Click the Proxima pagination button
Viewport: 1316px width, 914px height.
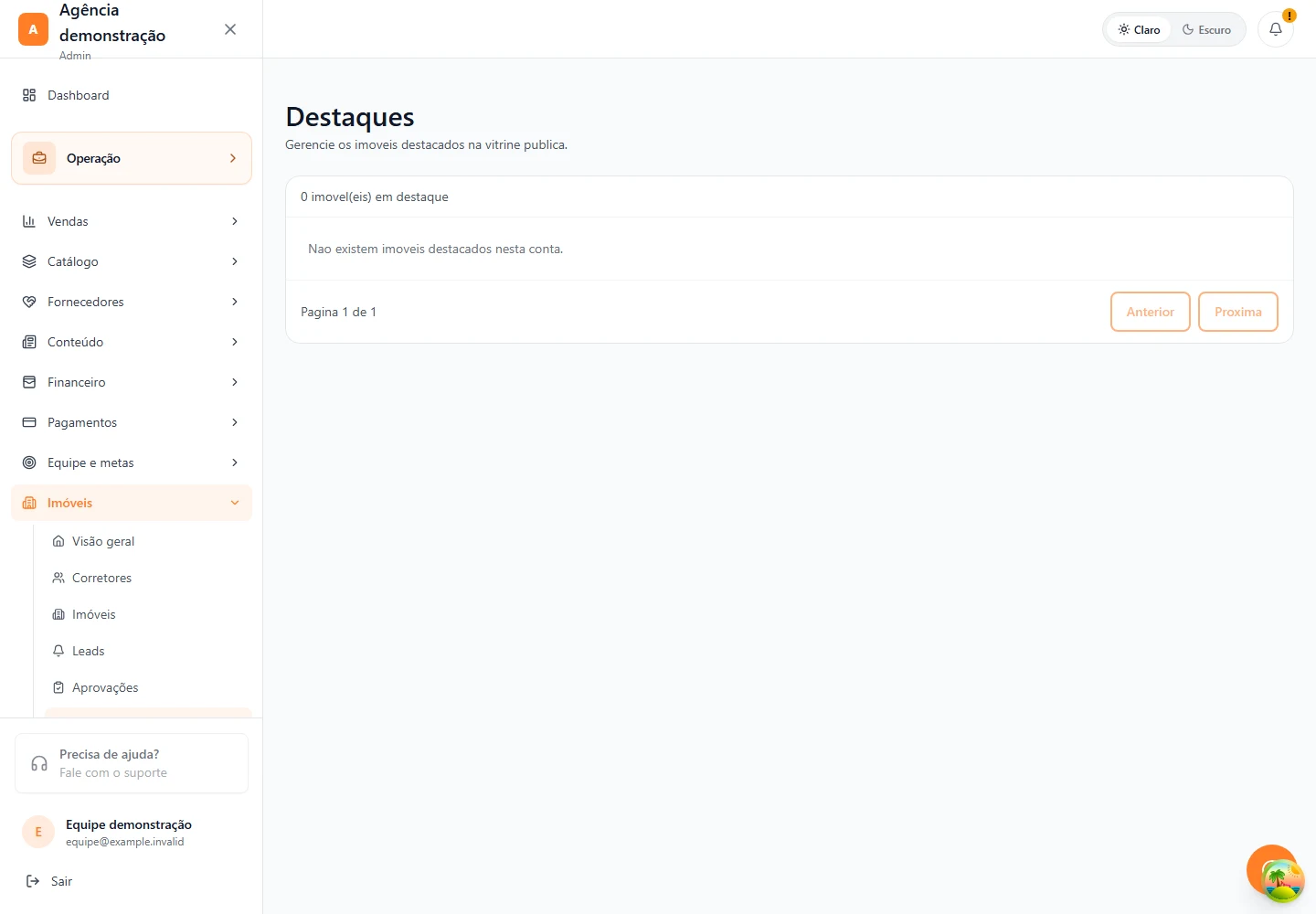click(1237, 312)
